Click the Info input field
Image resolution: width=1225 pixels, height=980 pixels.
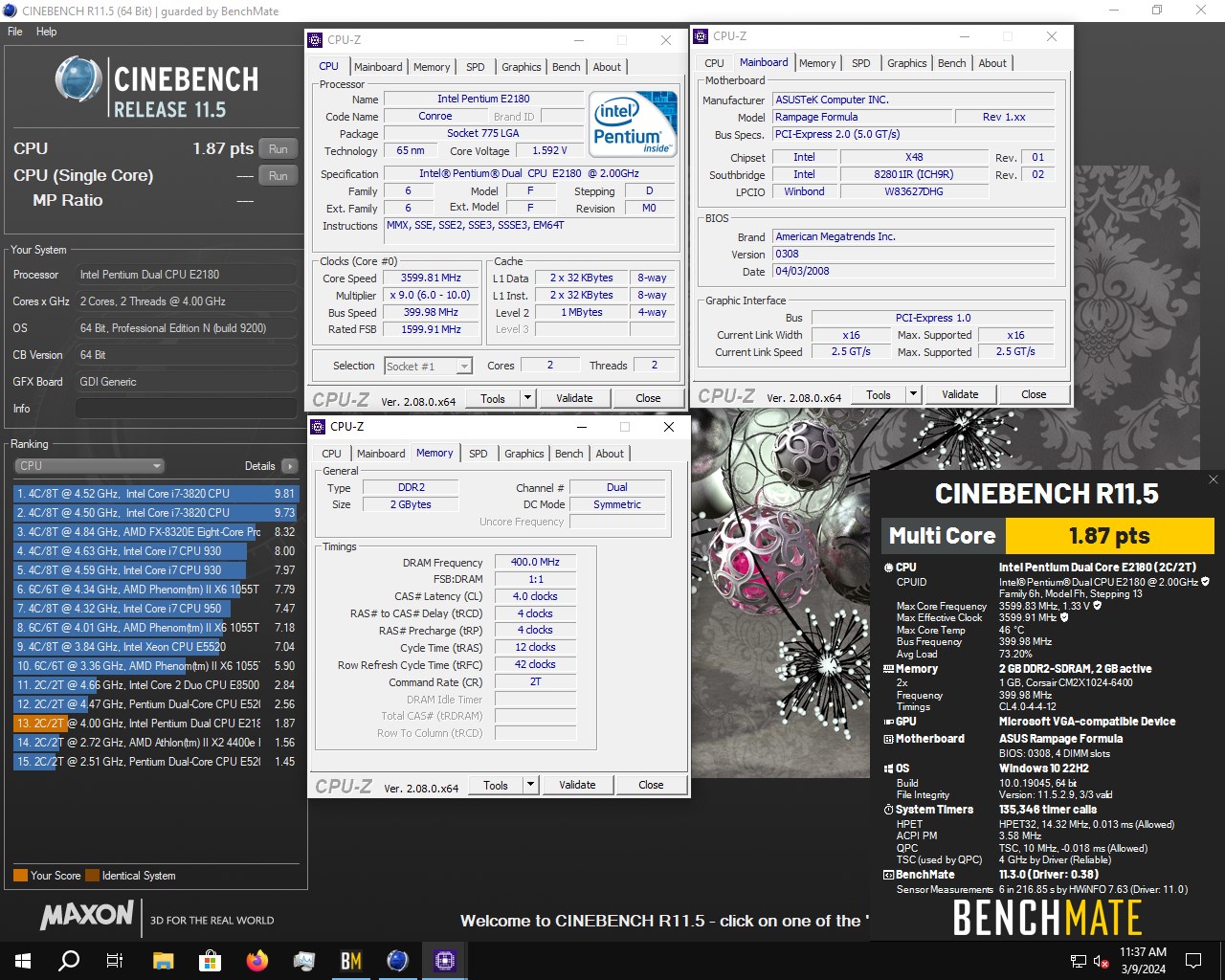coord(186,409)
